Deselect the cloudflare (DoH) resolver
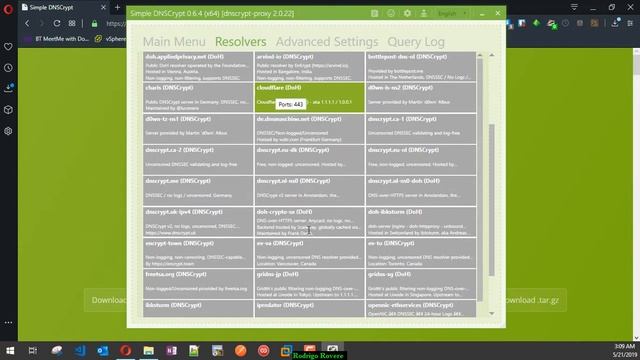Screen dimensions: 640x360 309,98
